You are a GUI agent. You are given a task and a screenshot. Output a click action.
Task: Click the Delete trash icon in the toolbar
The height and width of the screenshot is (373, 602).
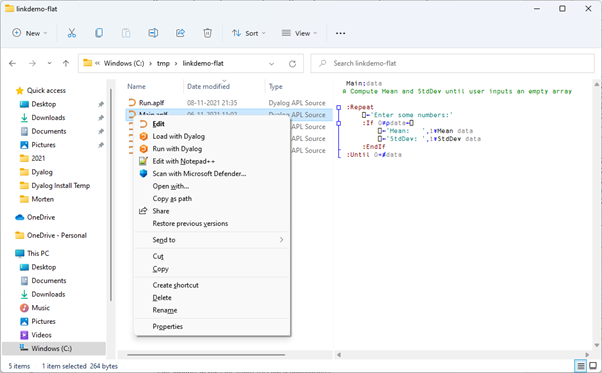207,33
